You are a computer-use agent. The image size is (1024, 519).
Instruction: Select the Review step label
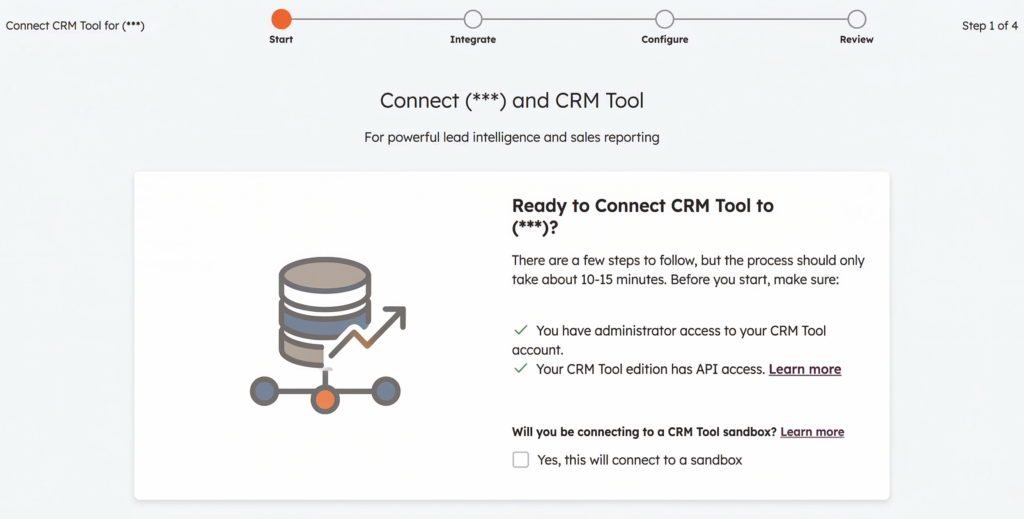[x=857, y=39]
